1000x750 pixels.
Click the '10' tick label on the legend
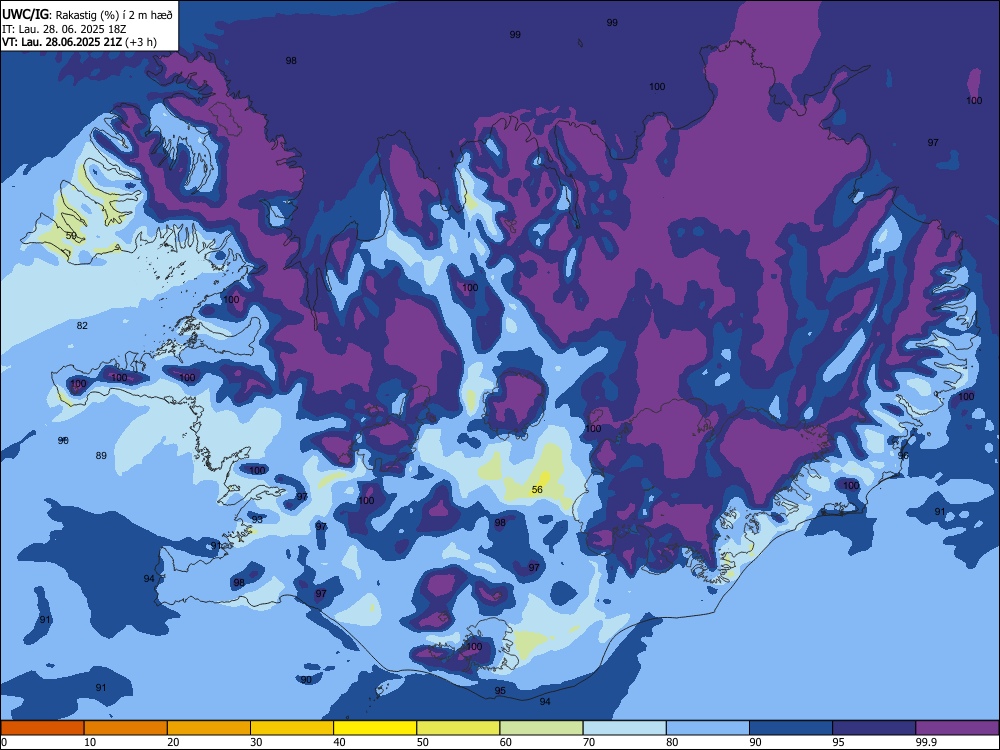[x=90, y=742]
